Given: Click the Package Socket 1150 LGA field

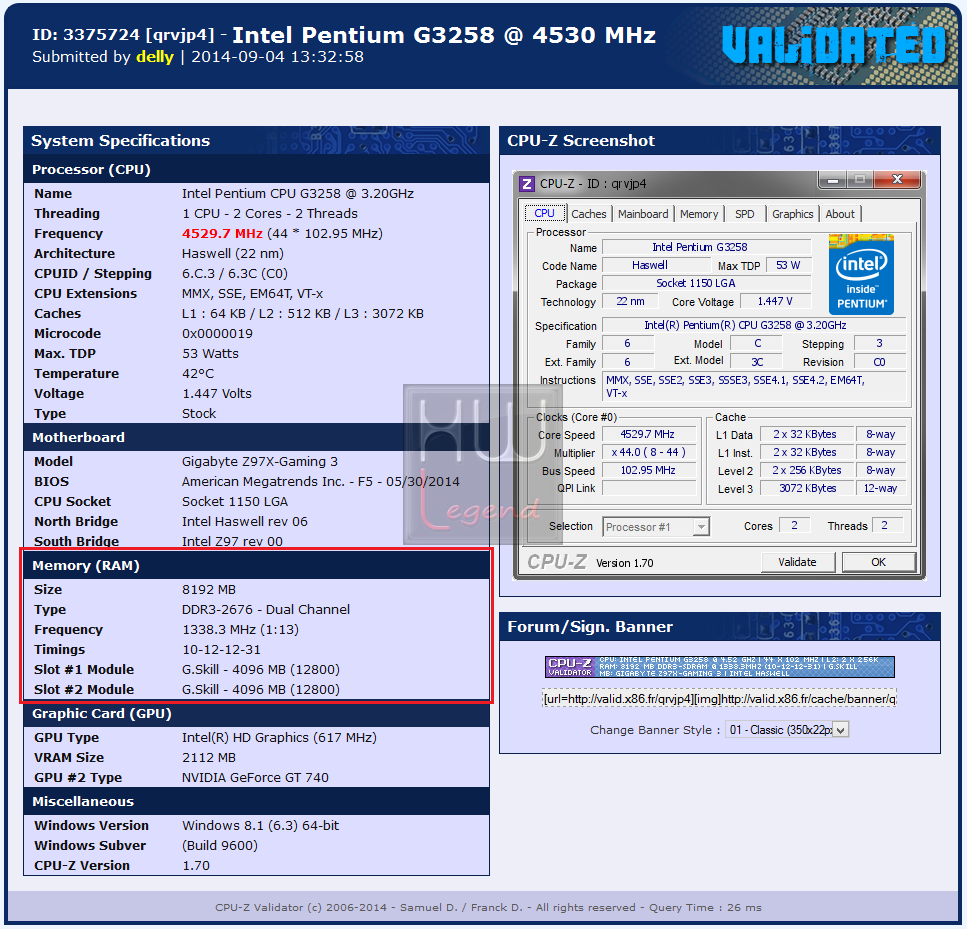Looking at the screenshot, I should point(707,283).
